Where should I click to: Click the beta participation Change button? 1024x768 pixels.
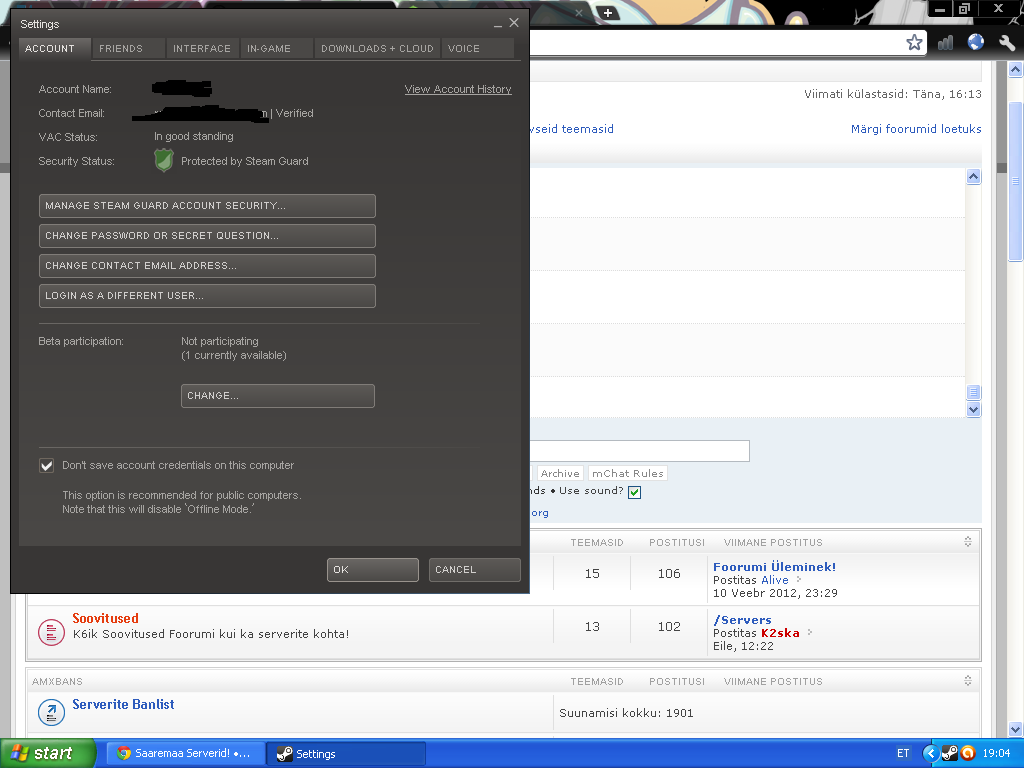tap(278, 396)
